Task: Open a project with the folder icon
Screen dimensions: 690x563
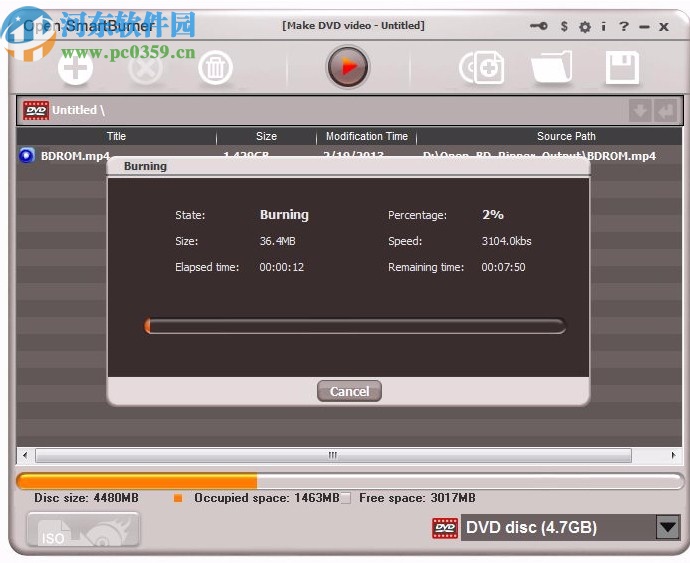Action: [x=552, y=67]
